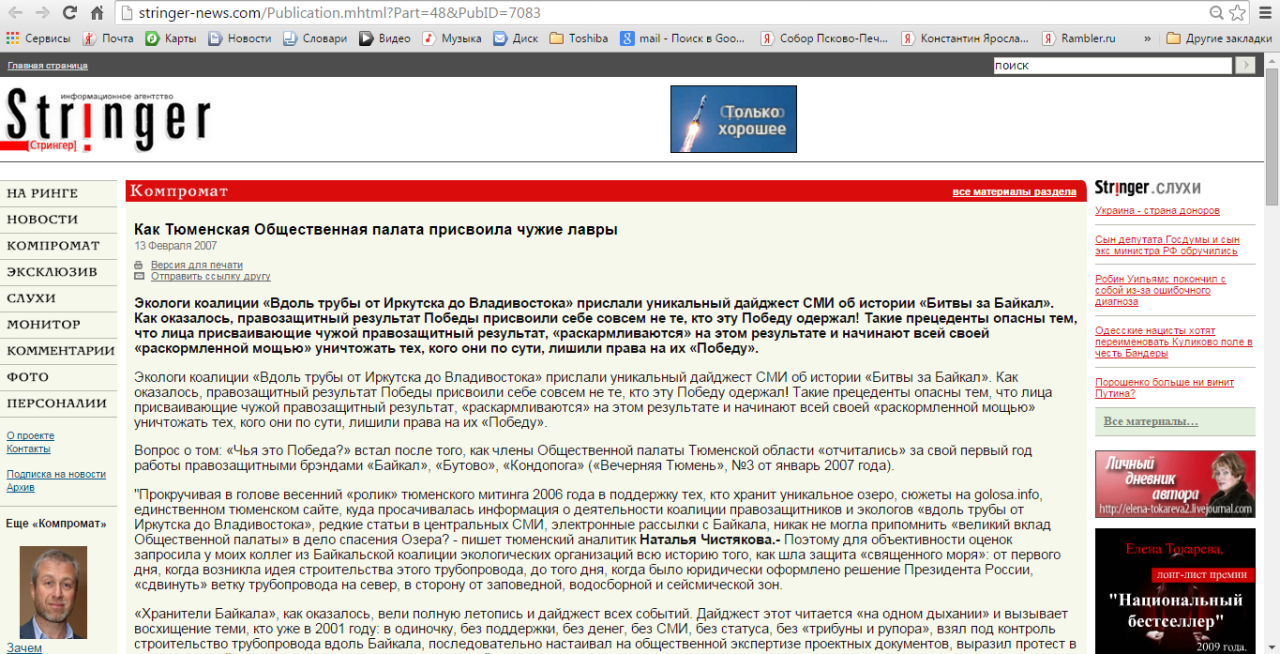Open Национальный бестселлер banner

(x=1175, y=591)
